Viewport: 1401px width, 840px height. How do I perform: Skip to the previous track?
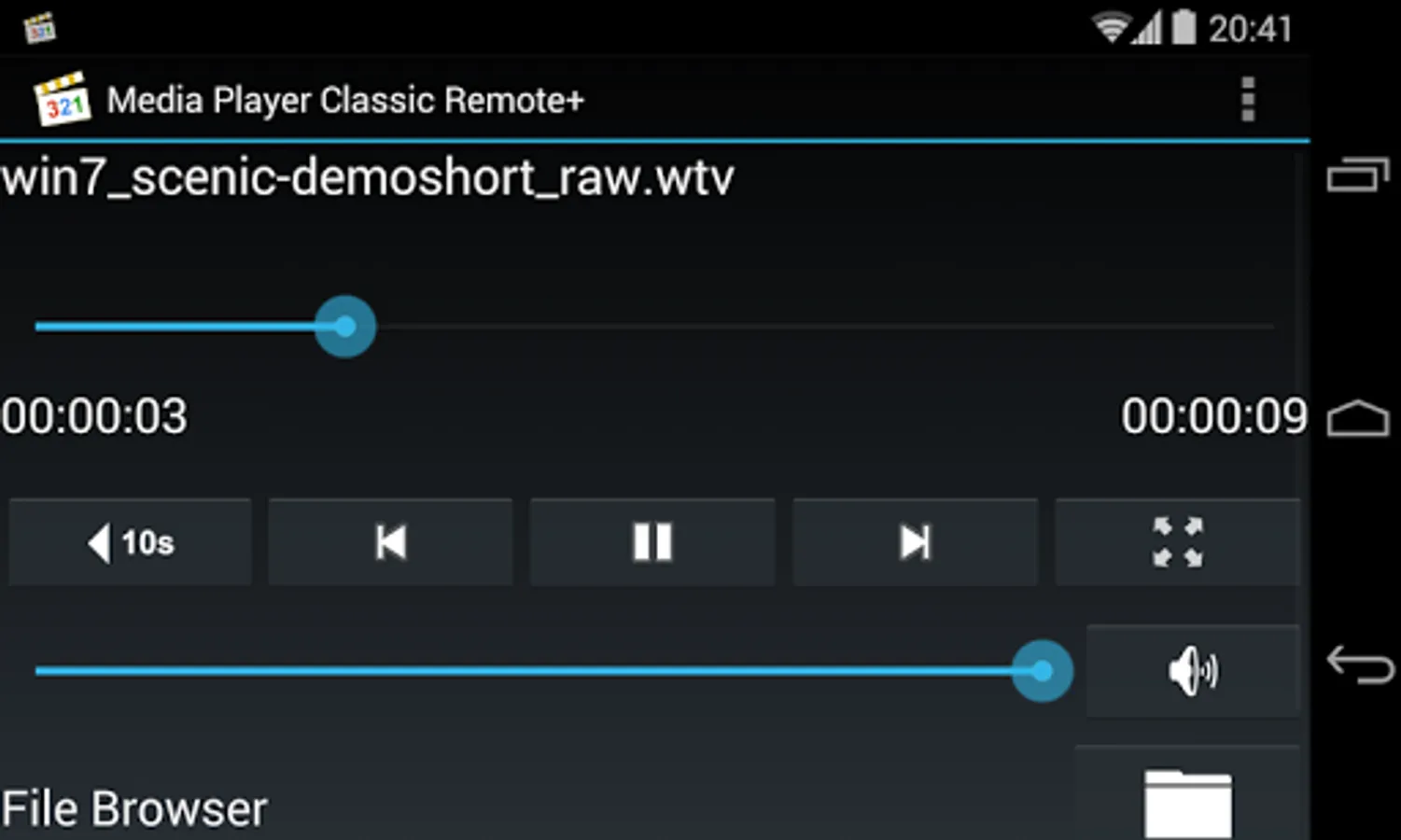pyautogui.click(x=390, y=542)
